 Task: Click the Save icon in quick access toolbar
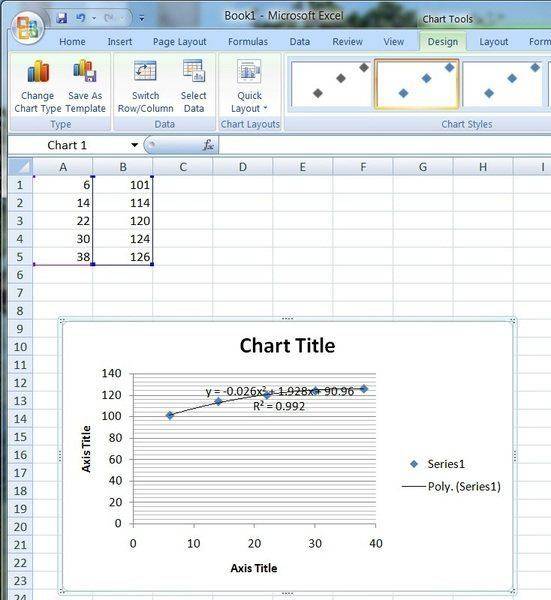point(61,18)
